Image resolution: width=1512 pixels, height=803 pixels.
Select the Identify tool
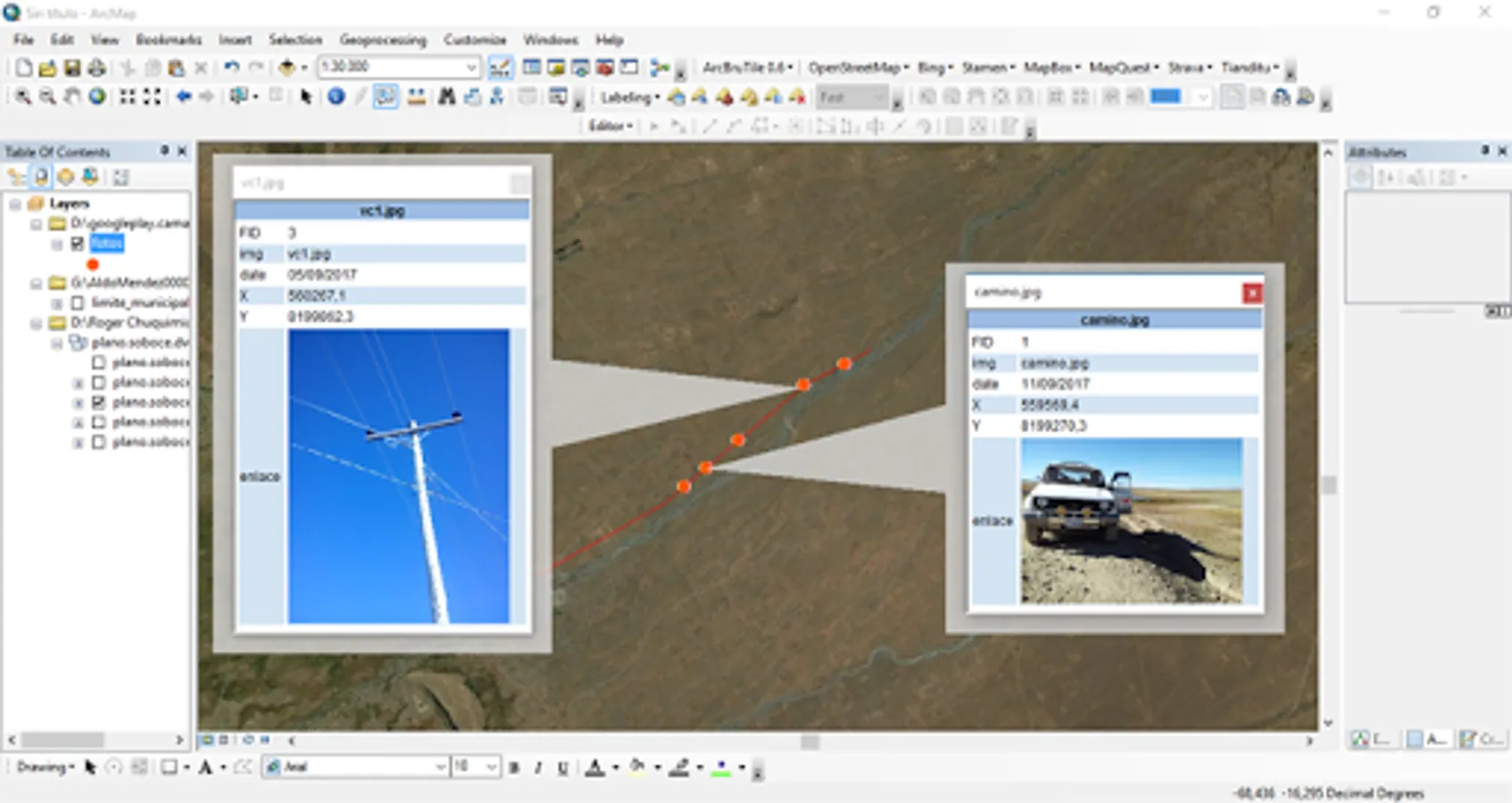(x=336, y=96)
